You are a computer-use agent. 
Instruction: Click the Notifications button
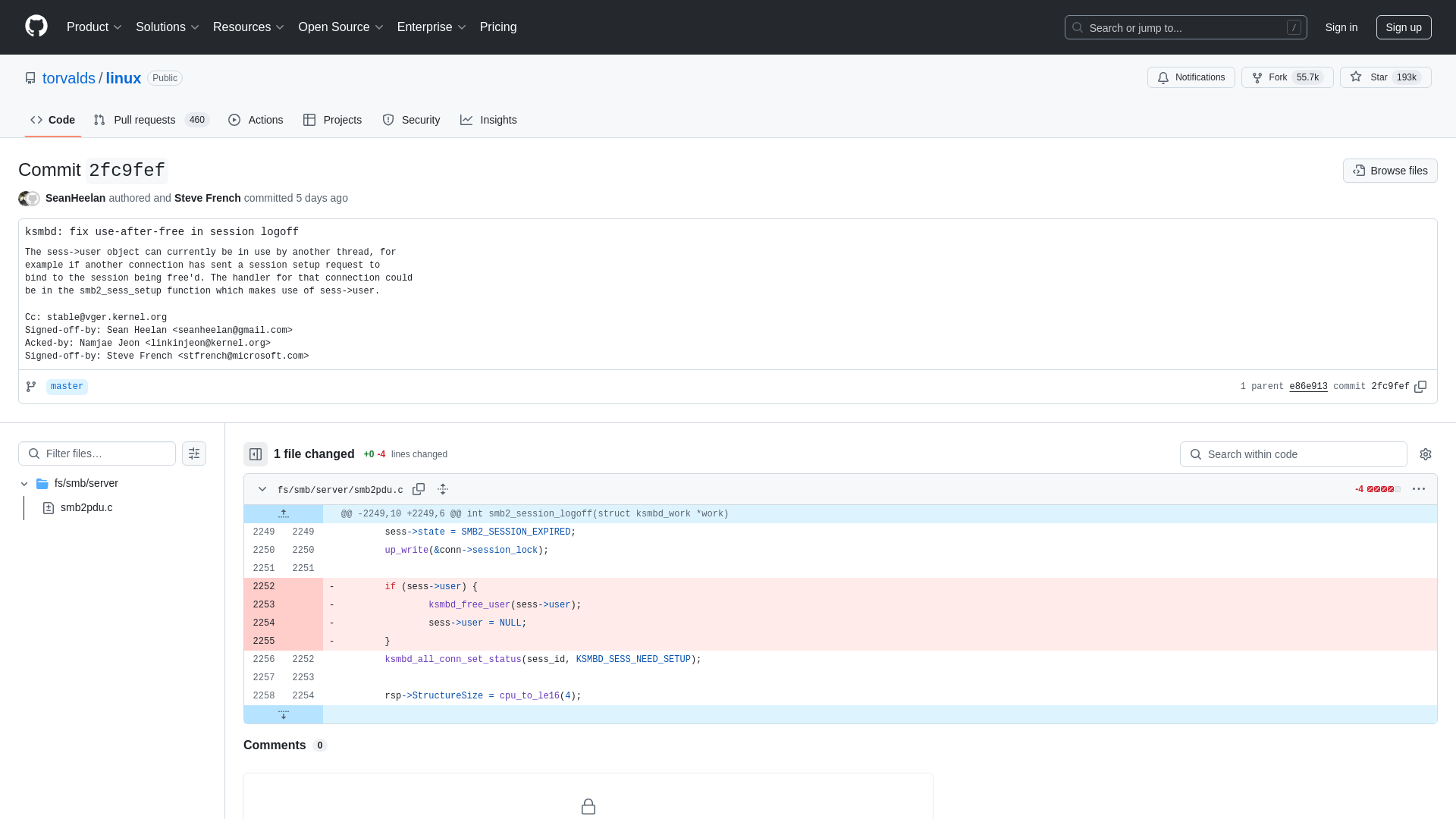[x=1191, y=77]
